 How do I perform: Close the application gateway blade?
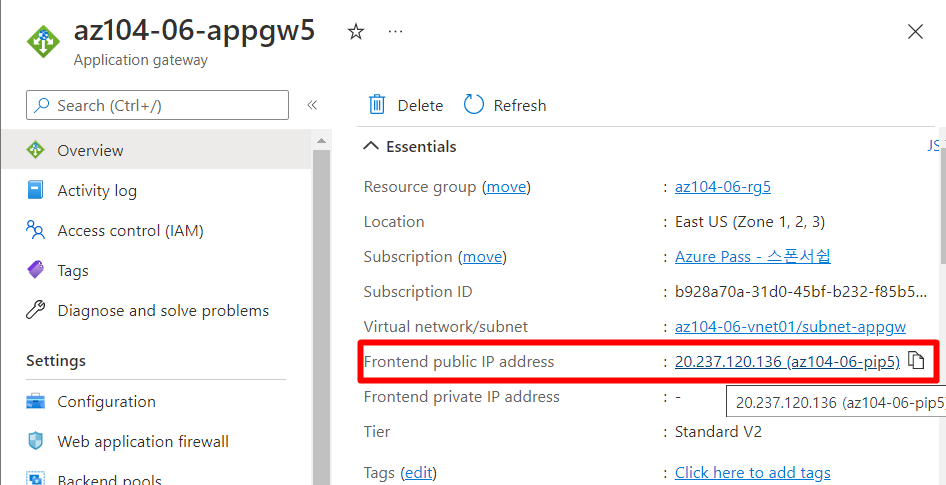tap(915, 31)
